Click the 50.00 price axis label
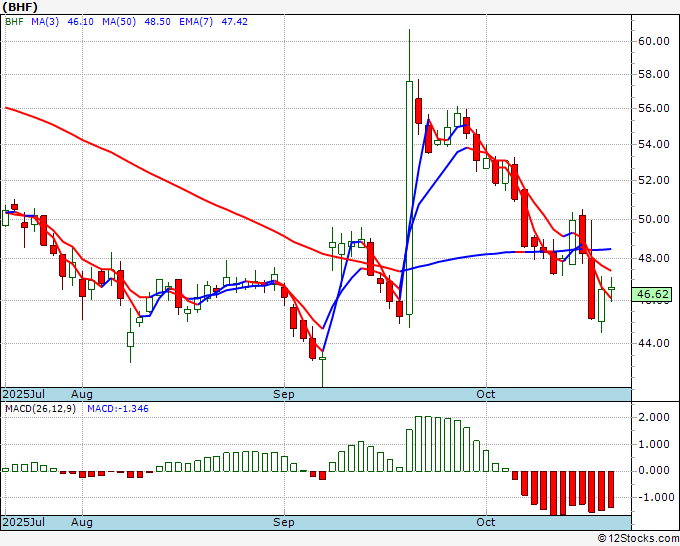680x546 pixels. pyautogui.click(x=654, y=219)
